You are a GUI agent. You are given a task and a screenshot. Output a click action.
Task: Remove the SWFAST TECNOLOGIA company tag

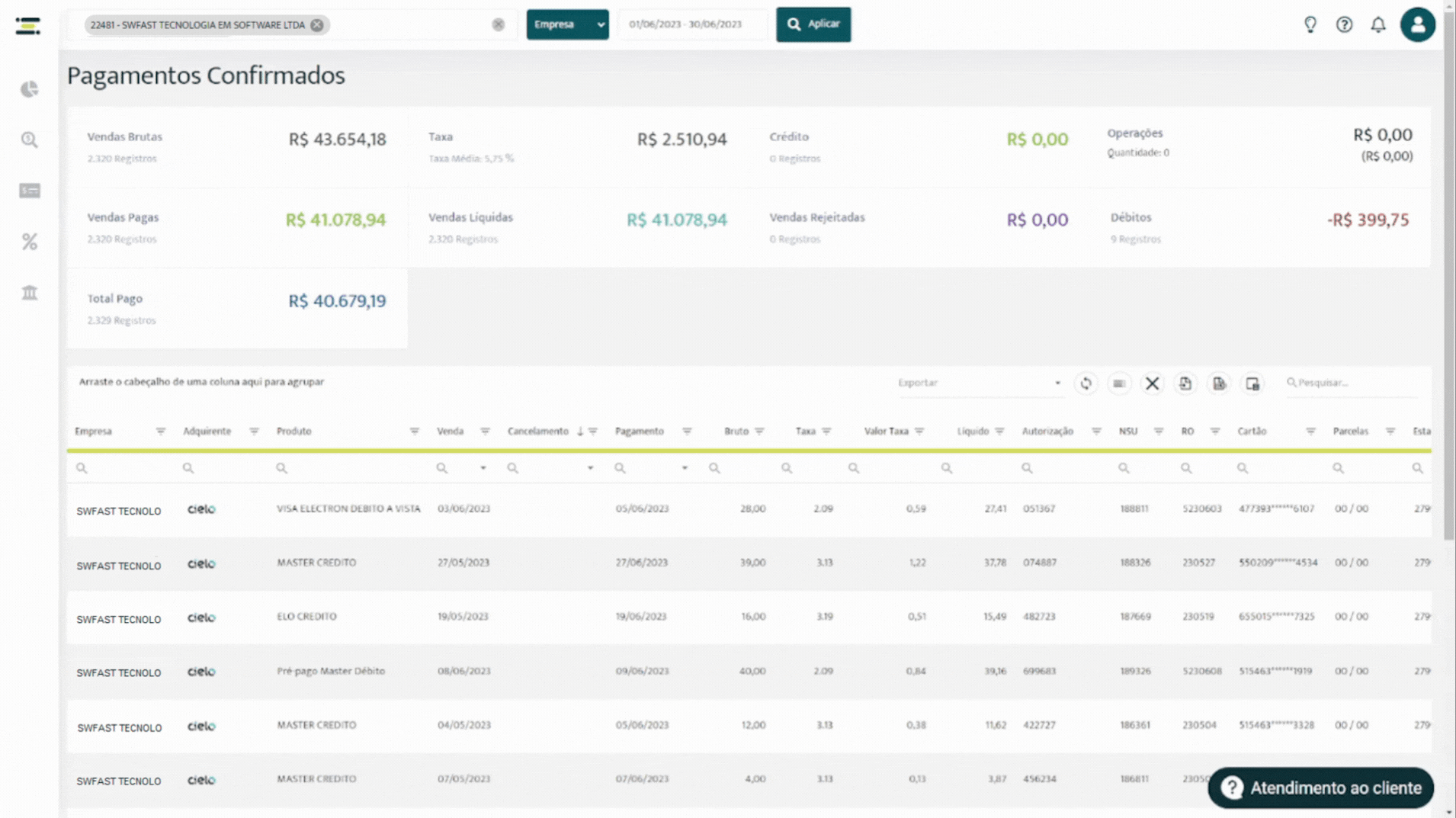(x=317, y=25)
